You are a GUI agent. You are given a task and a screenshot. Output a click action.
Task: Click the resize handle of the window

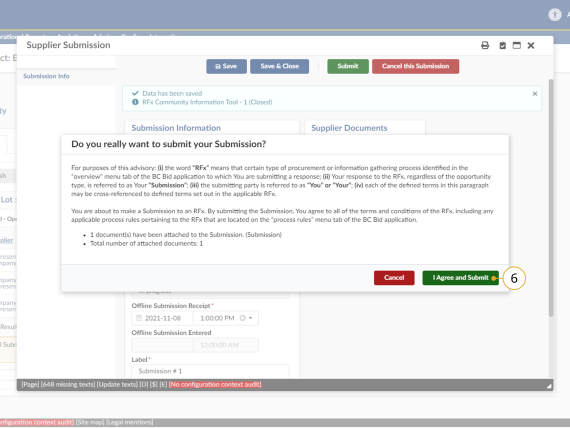tap(549, 387)
